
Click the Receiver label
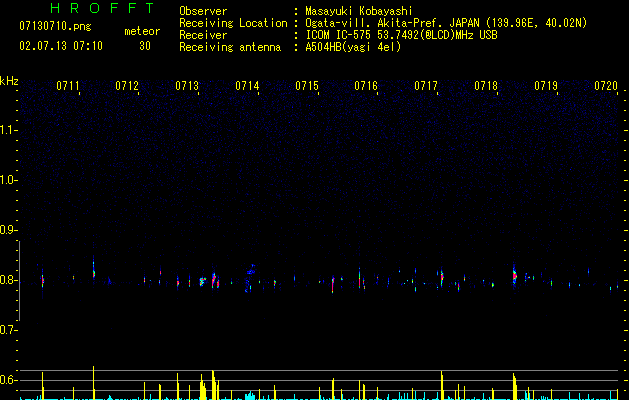point(203,35)
